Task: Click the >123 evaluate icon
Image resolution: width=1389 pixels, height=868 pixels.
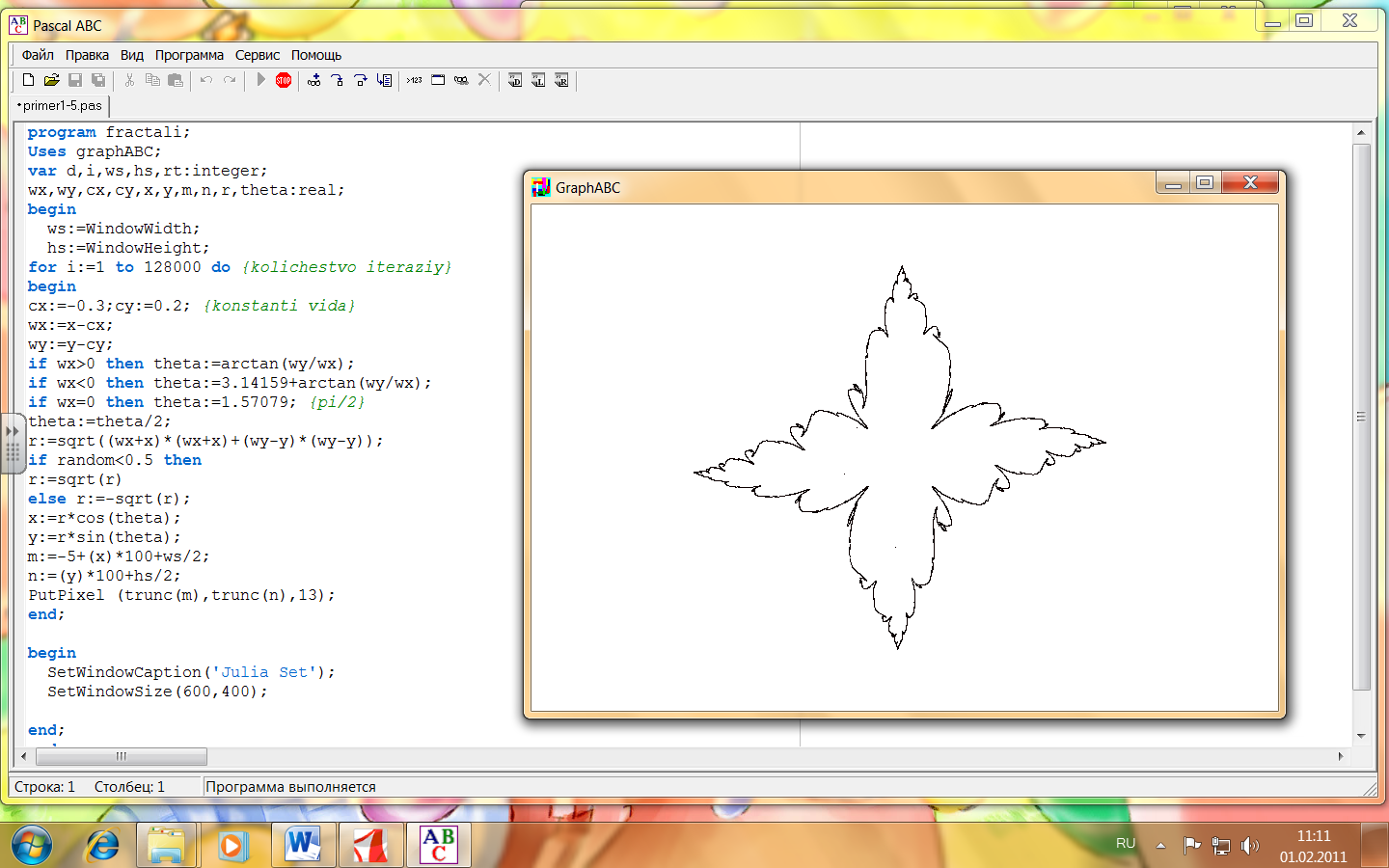Action: 414,80
